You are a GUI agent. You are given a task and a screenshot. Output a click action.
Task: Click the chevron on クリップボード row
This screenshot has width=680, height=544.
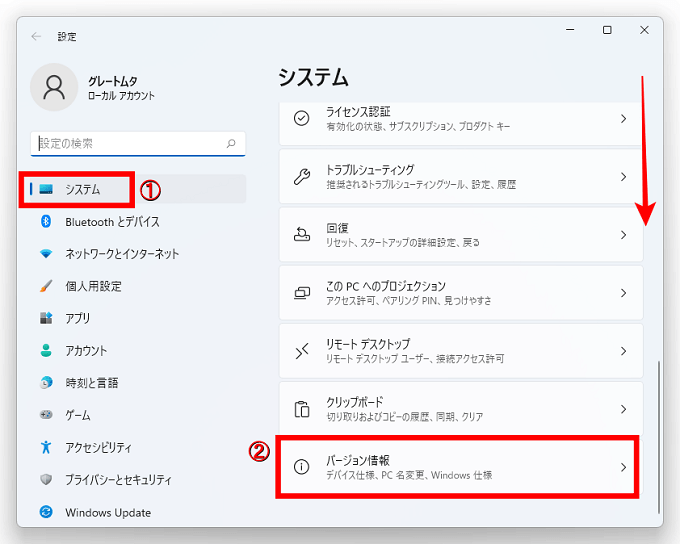click(x=624, y=409)
